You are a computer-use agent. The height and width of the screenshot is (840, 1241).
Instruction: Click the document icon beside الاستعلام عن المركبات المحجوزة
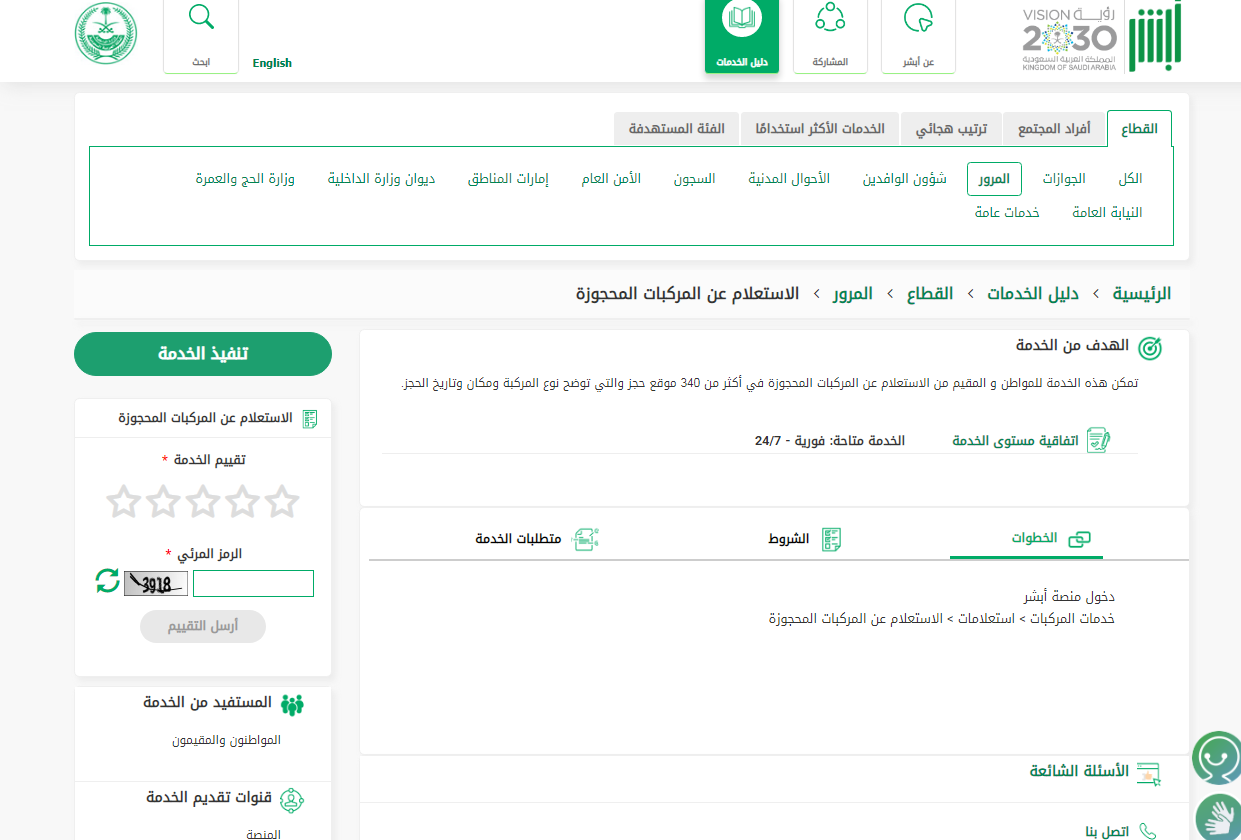pyautogui.click(x=310, y=419)
